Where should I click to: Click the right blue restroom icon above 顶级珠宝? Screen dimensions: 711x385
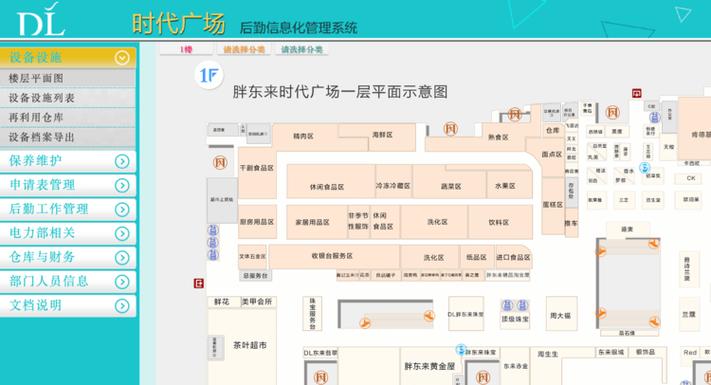click(x=522, y=305)
